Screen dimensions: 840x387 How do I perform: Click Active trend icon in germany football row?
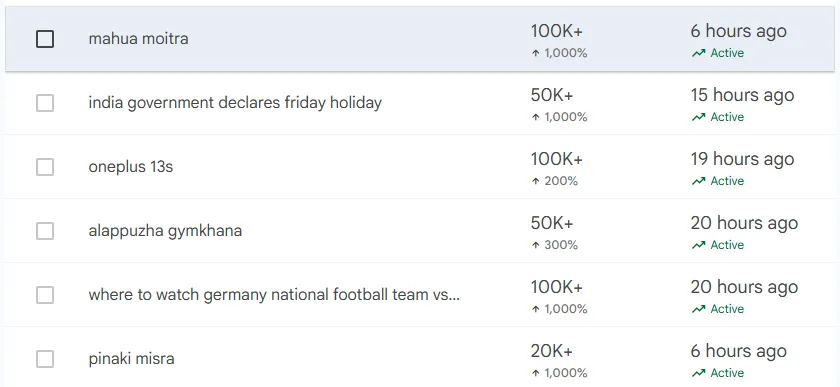click(x=698, y=309)
